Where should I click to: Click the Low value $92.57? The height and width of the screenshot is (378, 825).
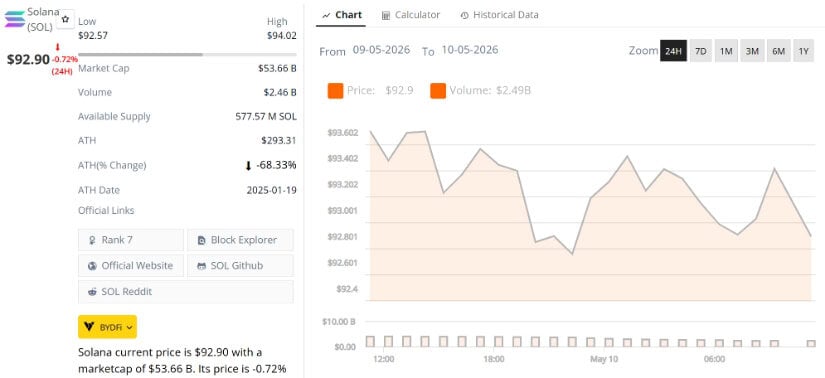tap(93, 36)
